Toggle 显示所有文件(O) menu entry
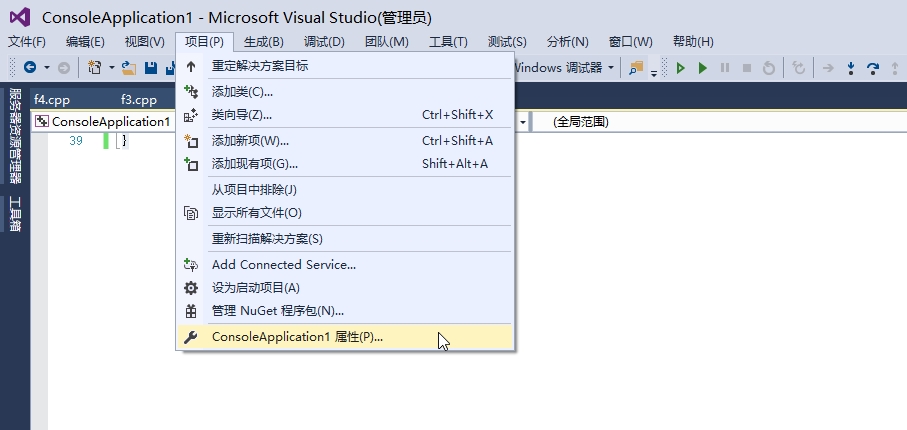This screenshot has width=907, height=430. [x=345, y=213]
